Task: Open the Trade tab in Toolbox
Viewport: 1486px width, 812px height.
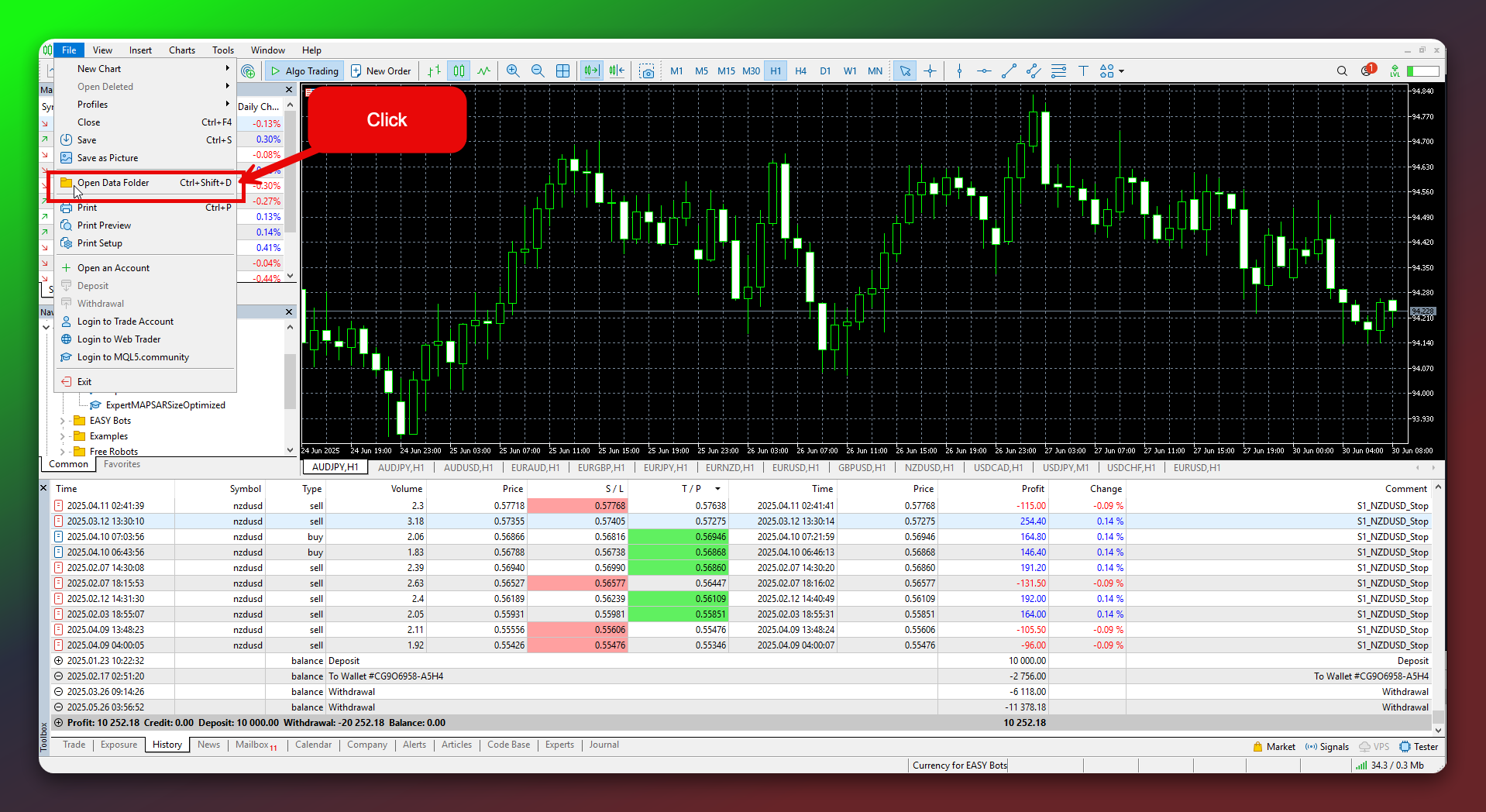Action: pos(74,745)
